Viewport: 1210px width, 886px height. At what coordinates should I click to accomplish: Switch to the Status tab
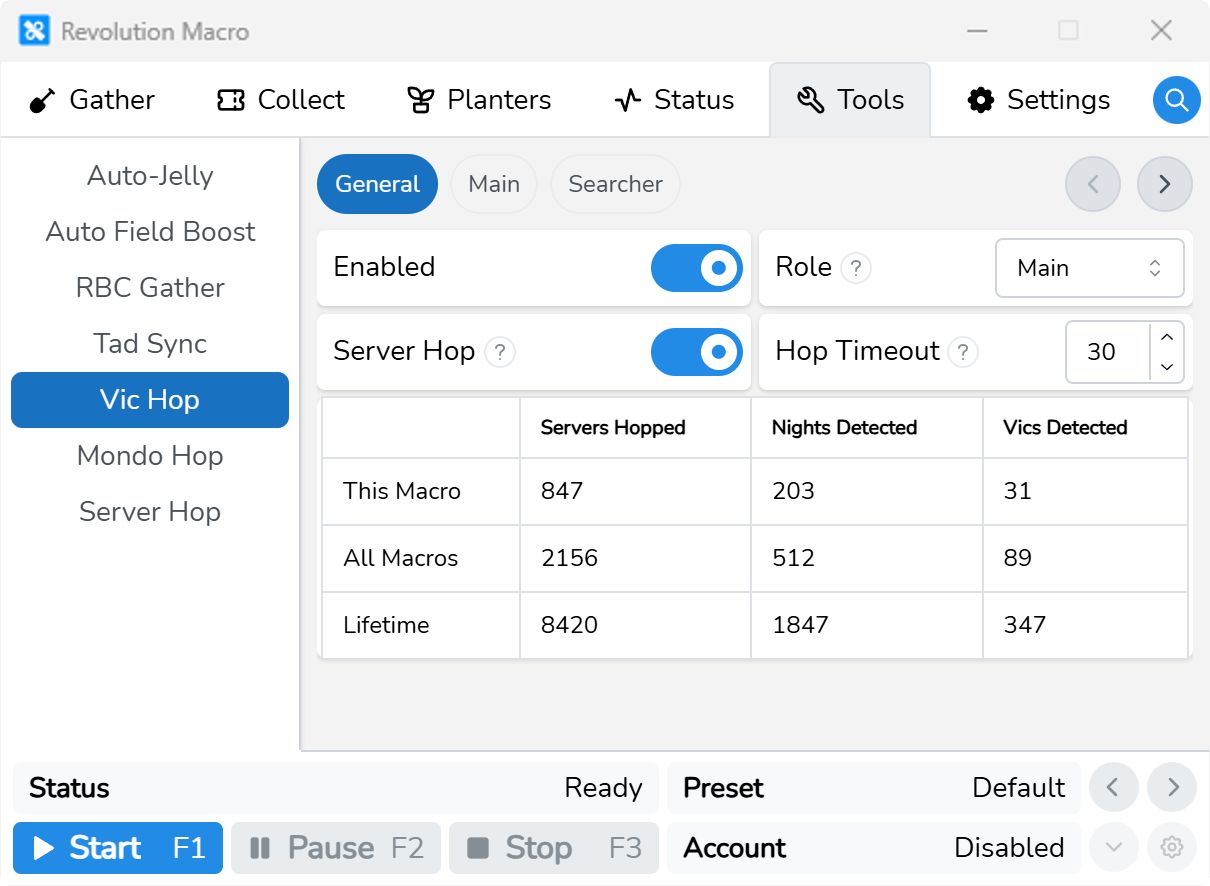[674, 100]
